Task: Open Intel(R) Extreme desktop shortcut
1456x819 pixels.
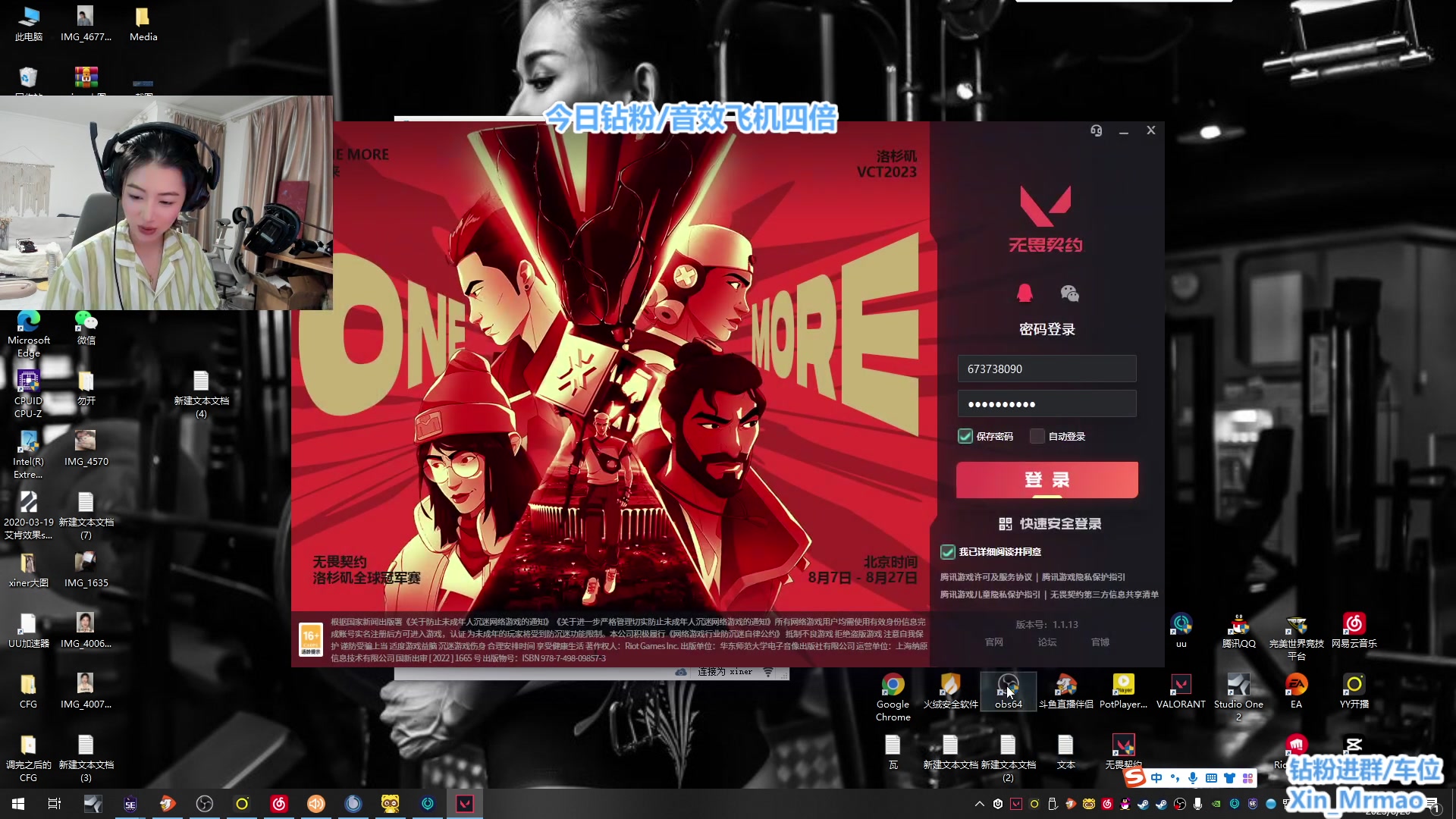Action: click(x=28, y=454)
